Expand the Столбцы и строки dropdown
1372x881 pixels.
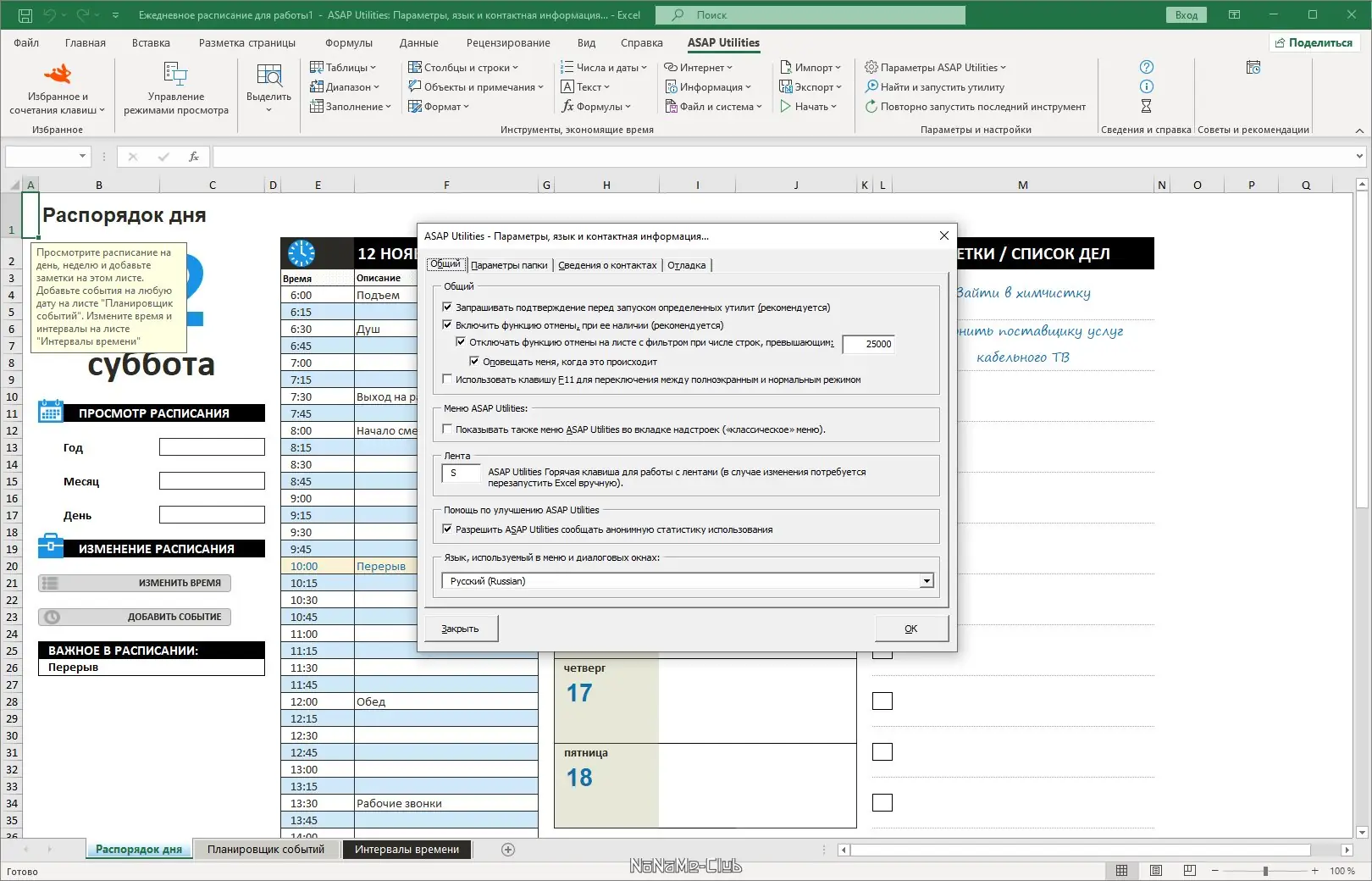(463, 67)
